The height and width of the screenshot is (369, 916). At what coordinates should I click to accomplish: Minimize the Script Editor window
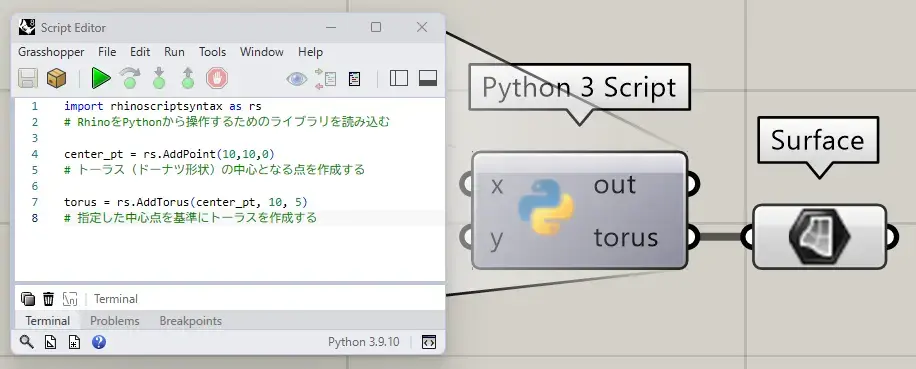331,27
